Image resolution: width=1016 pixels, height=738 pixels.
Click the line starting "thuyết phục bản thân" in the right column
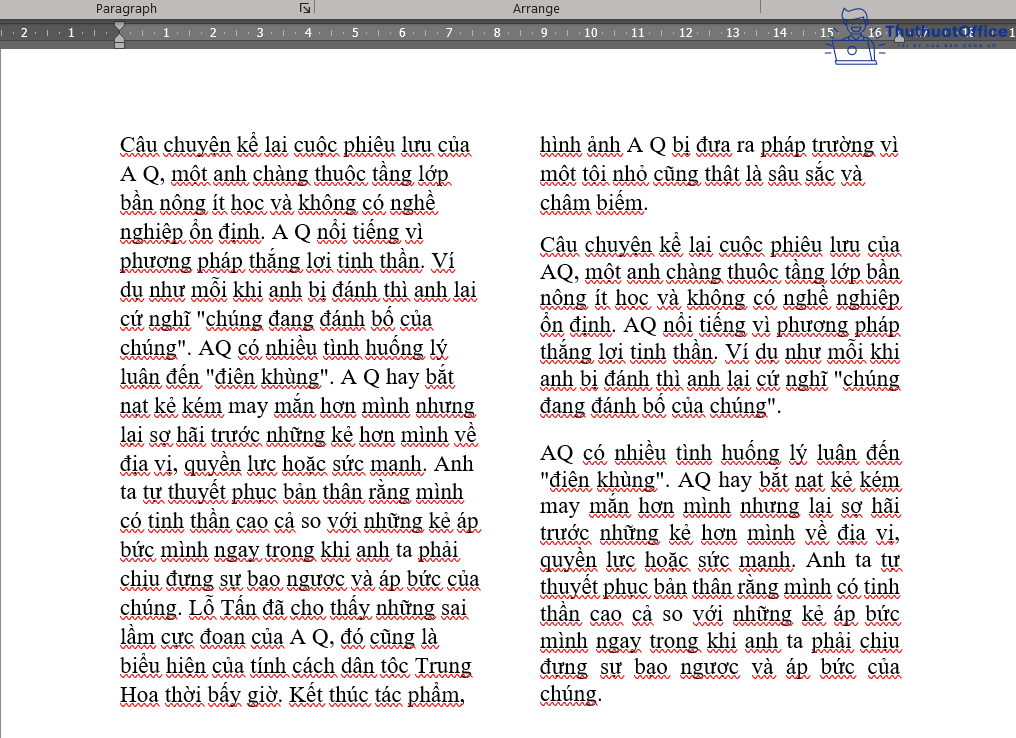point(720,587)
